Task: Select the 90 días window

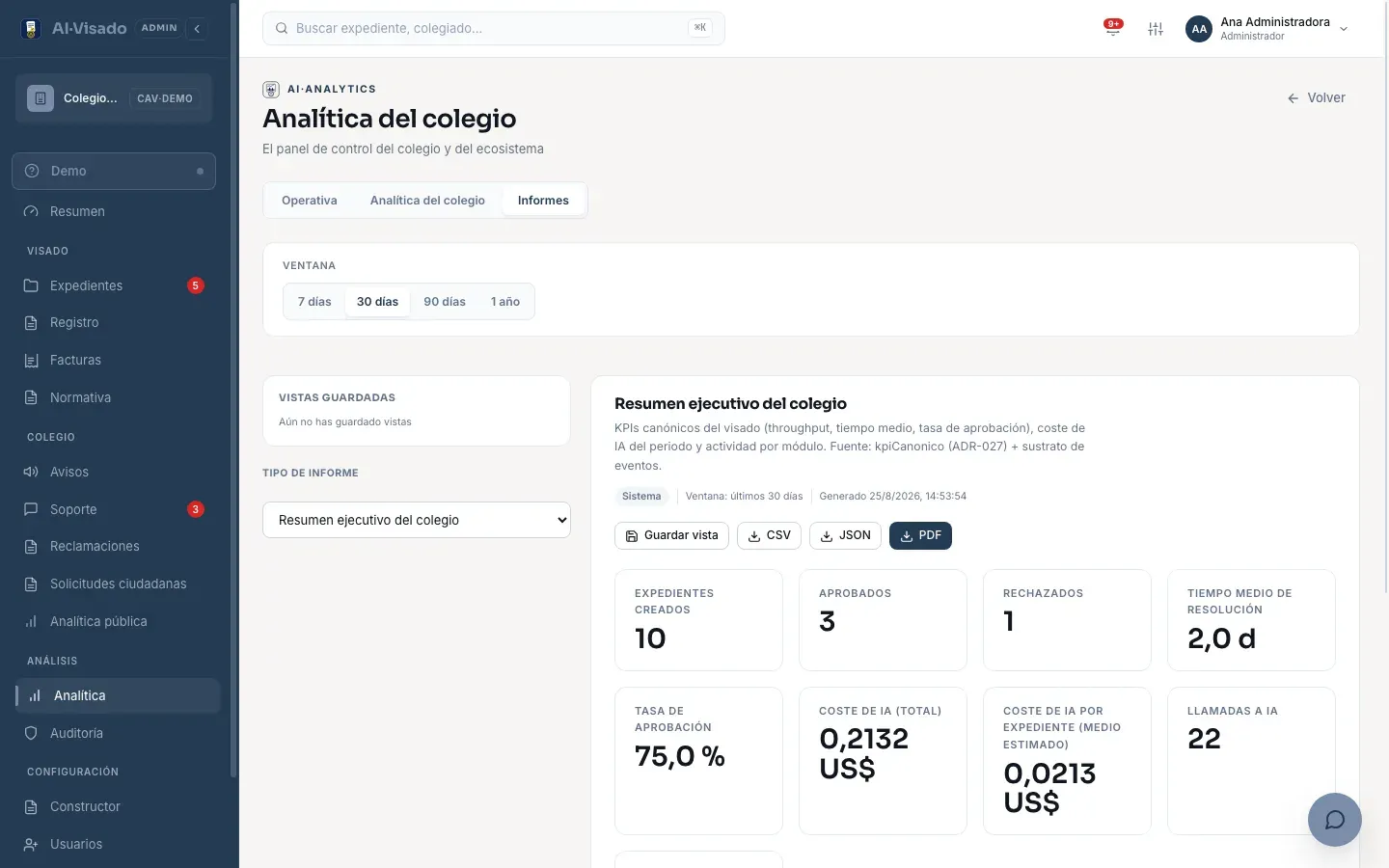Action: (x=445, y=302)
